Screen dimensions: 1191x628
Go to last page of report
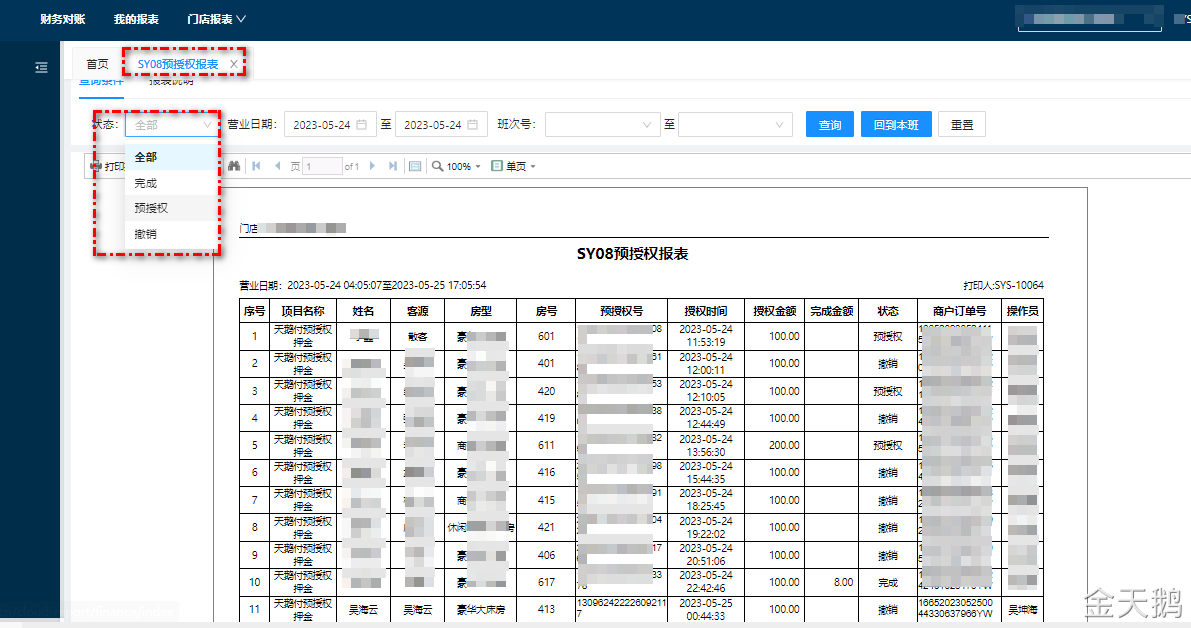pos(393,166)
